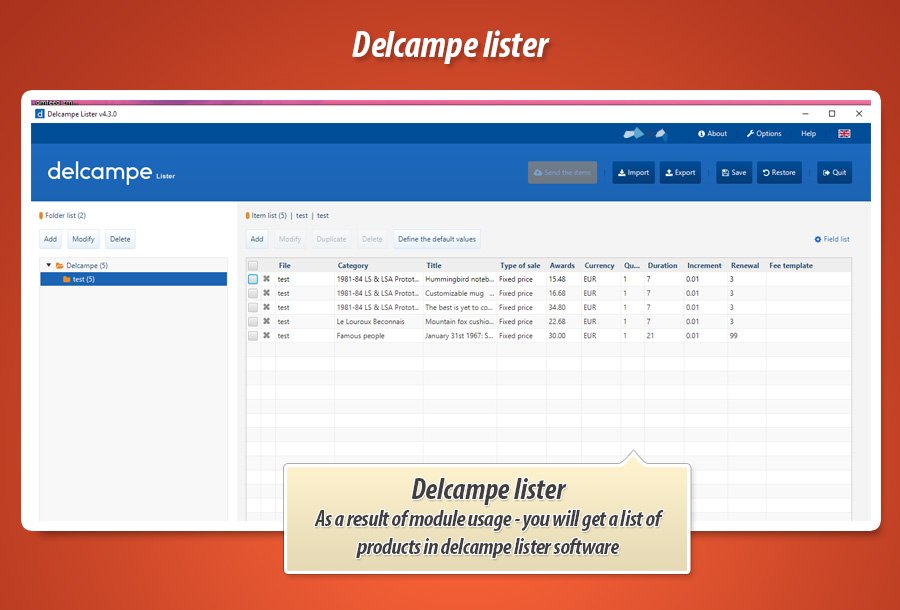
Task: Quit Delcampe Lister via Quit button
Action: (834, 173)
